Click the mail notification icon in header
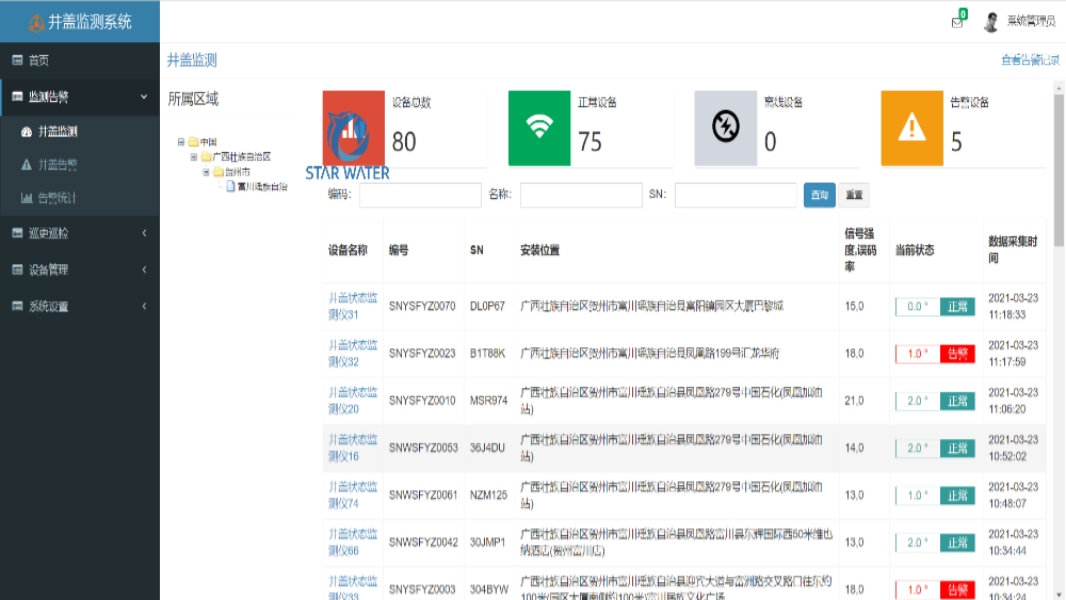Image resolution: width=1066 pixels, height=600 pixels. click(x=957, y=23)
